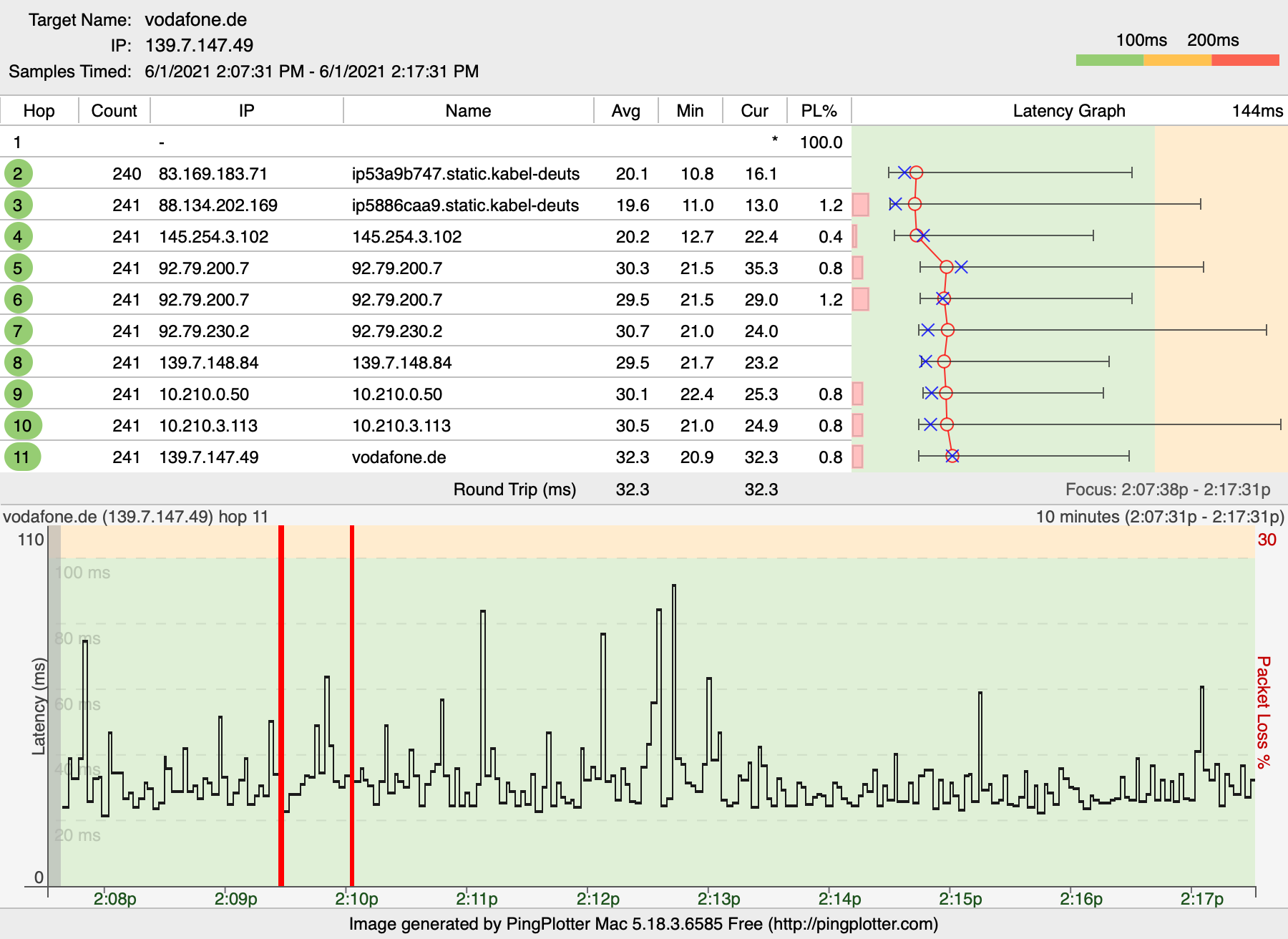Image resolution: width=1288 pixels, height=939 pixels.
Task: Click the Round Trip (ms) summary label
Action: 514,490
